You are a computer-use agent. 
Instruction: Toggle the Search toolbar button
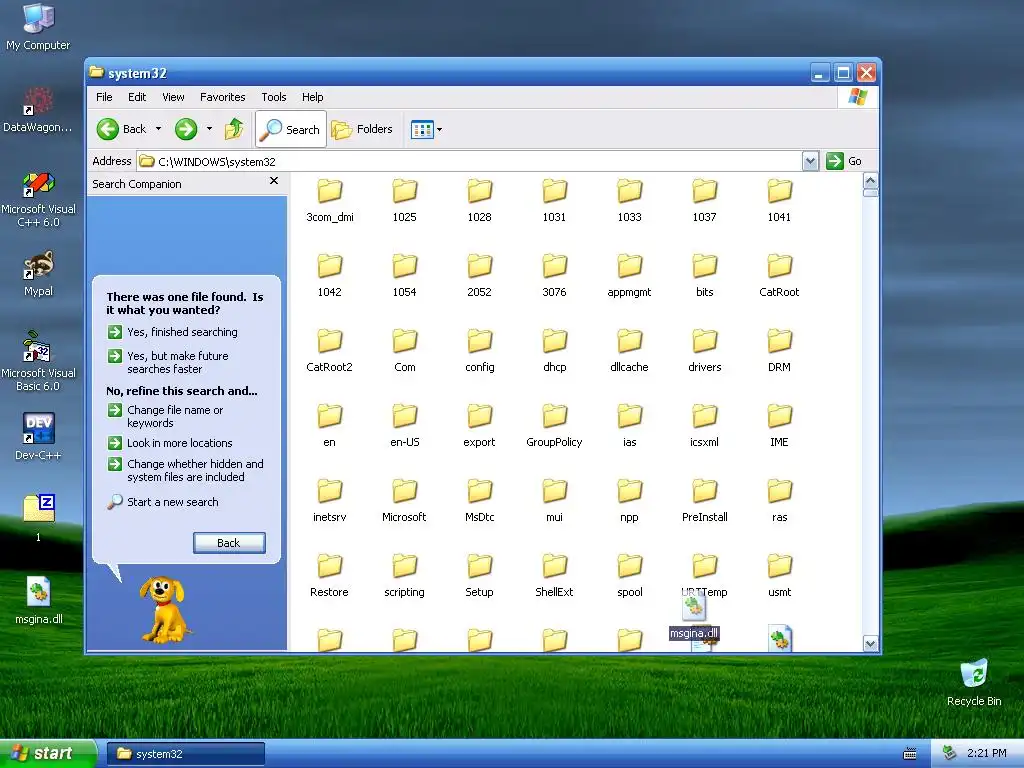[291, 129]
